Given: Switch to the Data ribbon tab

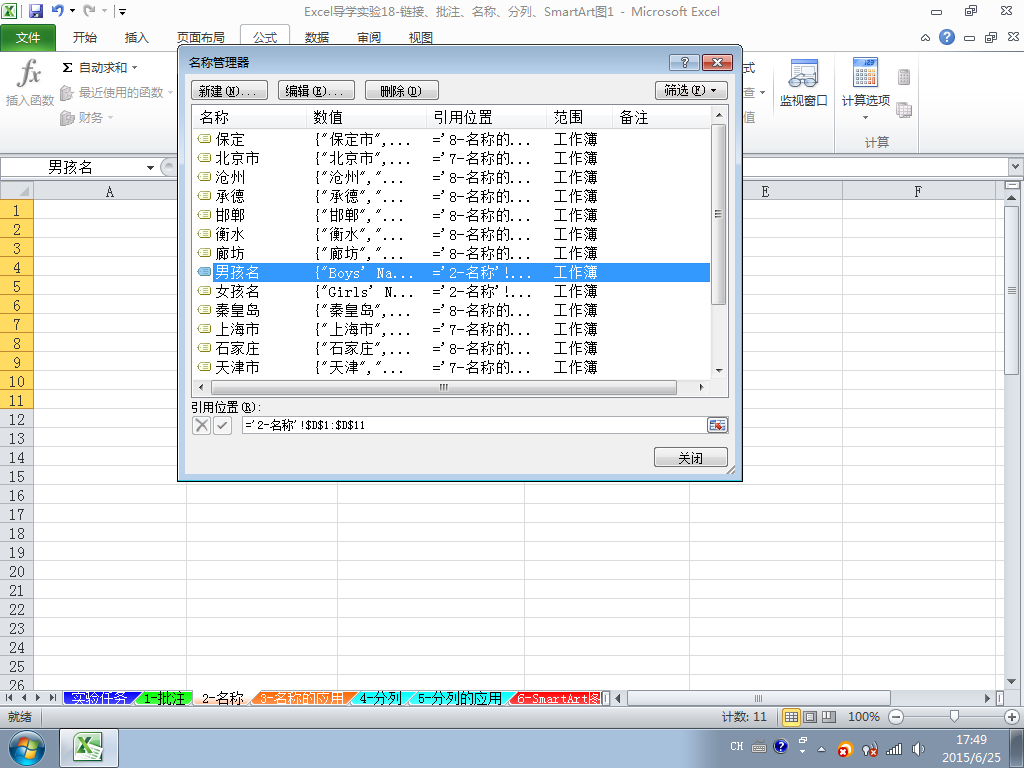Looking at the screenshot, I should [317, 37].
